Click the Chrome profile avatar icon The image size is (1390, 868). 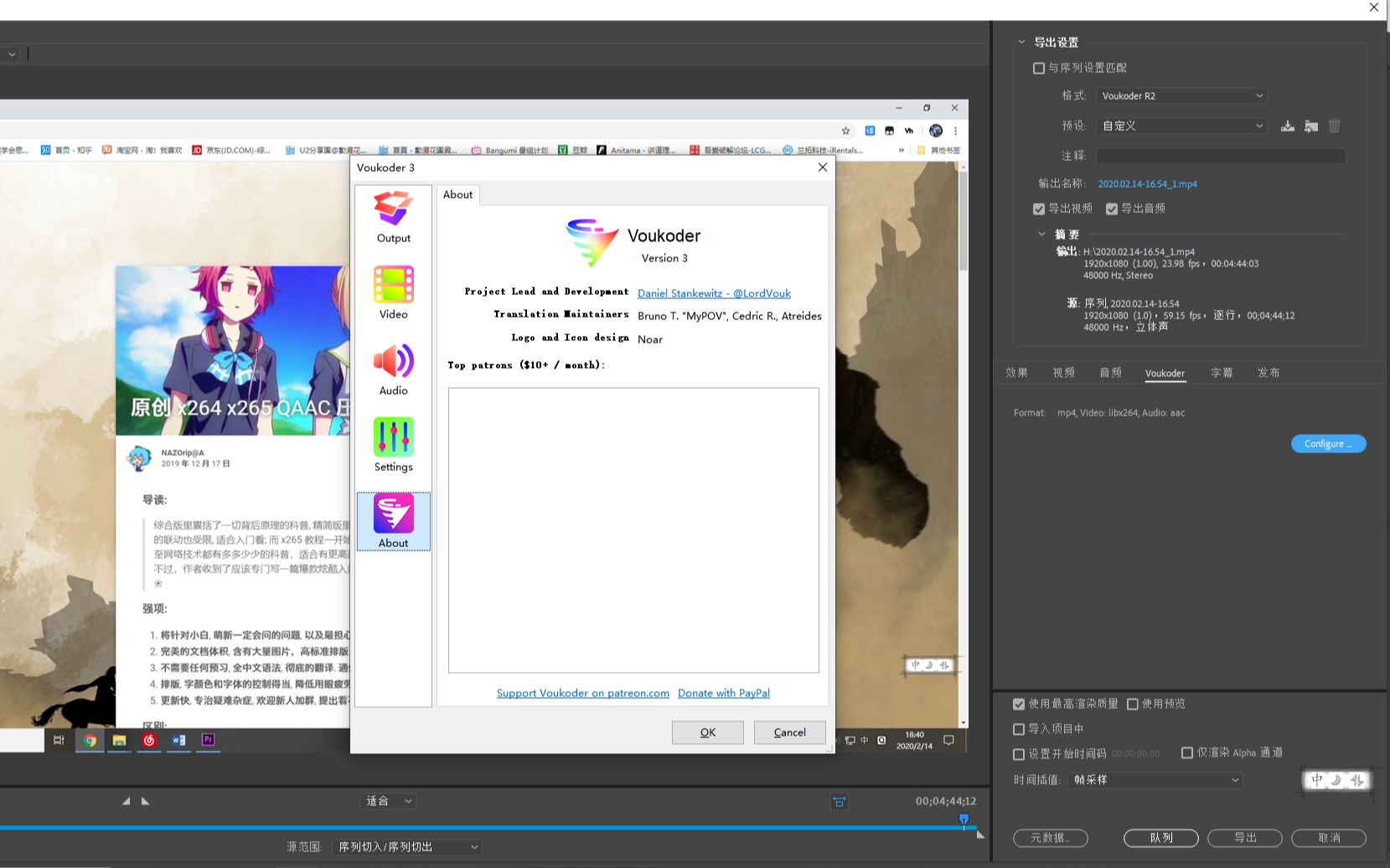pyautogui.click(x=936, y=131)
